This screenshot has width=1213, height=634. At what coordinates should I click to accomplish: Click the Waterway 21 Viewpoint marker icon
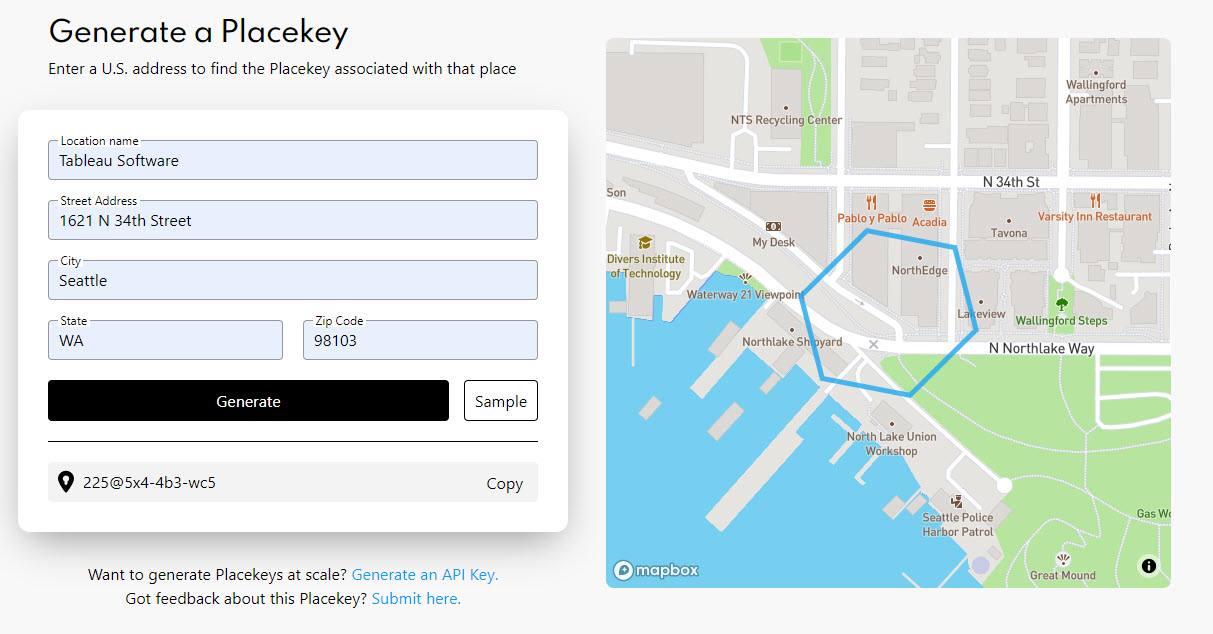click(746, 279)
